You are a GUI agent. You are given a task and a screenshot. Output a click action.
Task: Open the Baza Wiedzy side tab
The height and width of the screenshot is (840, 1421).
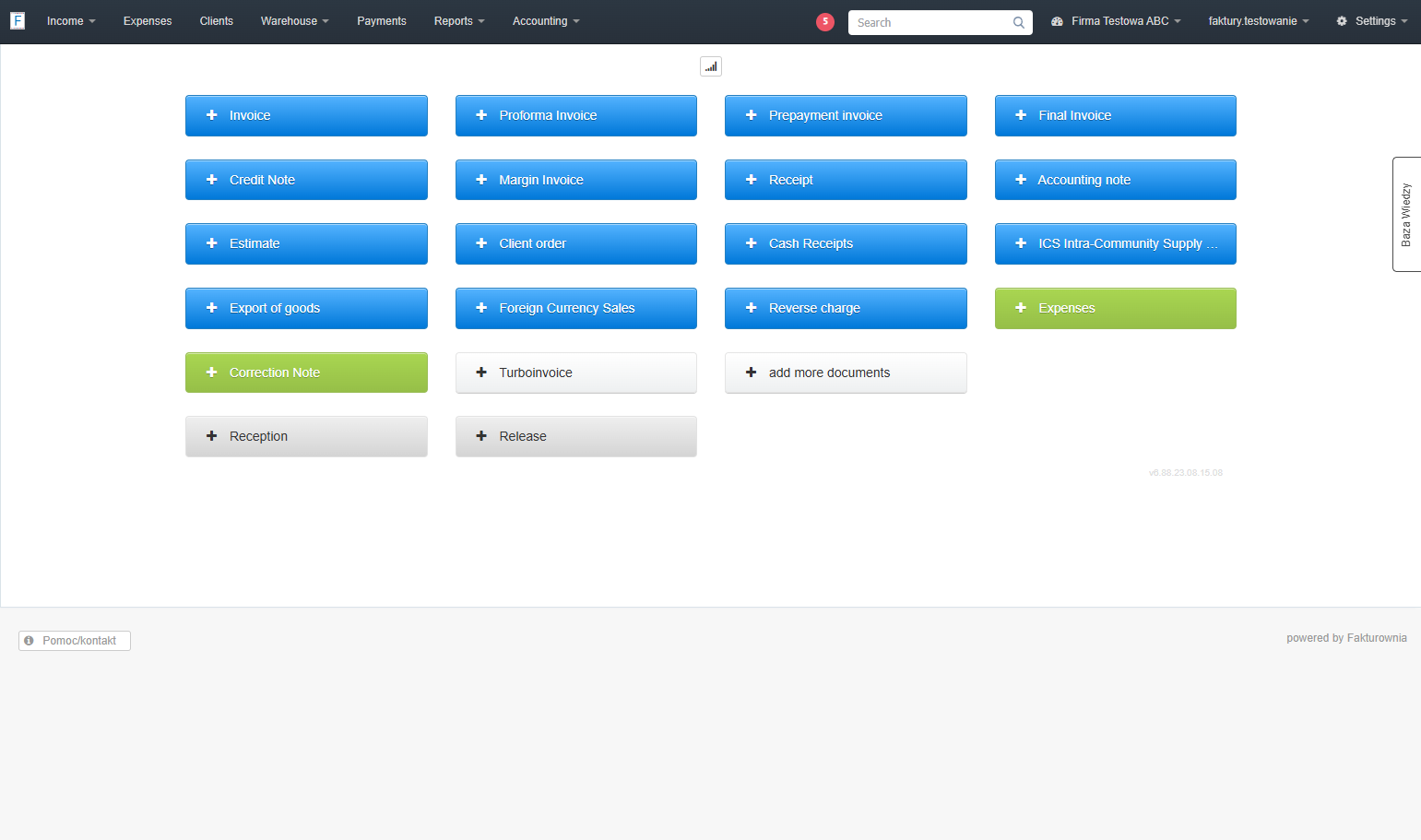coord(1407,214)
